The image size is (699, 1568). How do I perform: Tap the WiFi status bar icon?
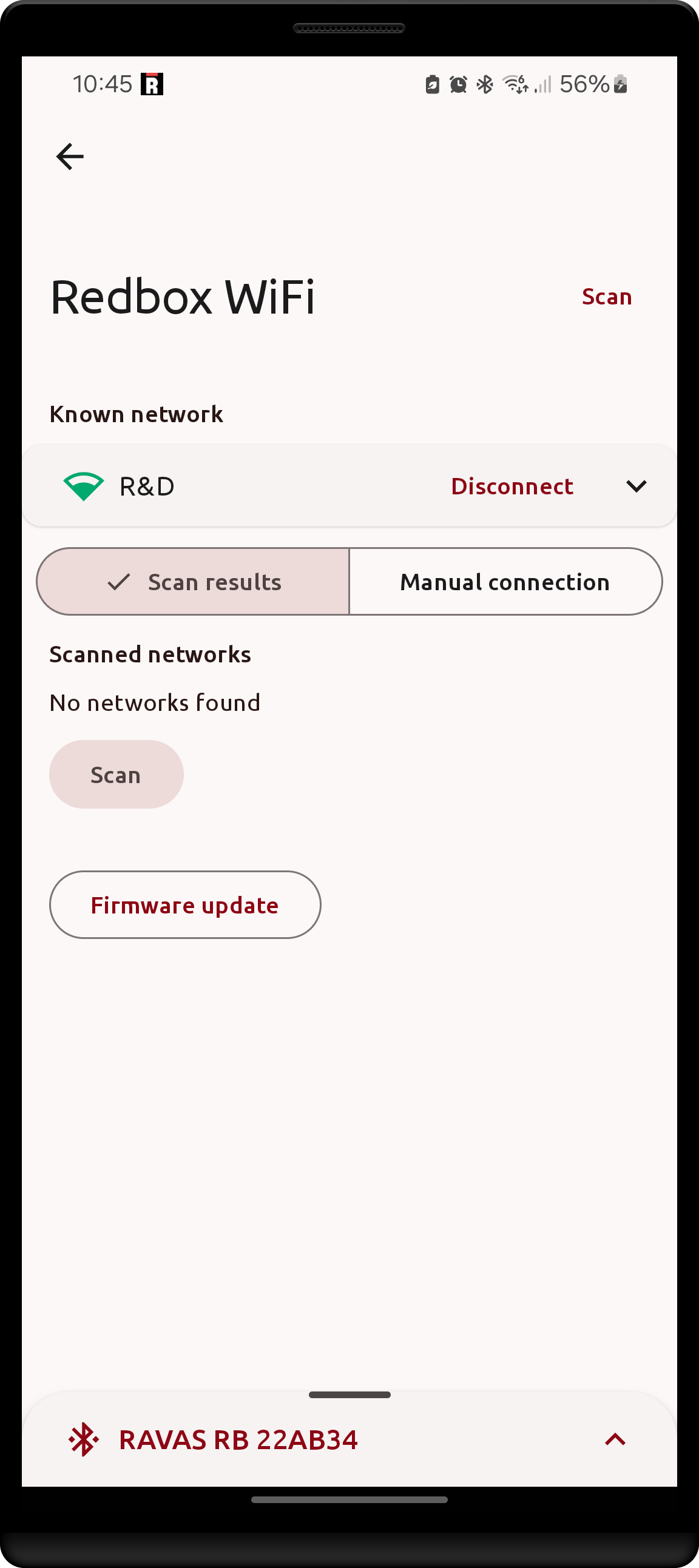(515, 84)
